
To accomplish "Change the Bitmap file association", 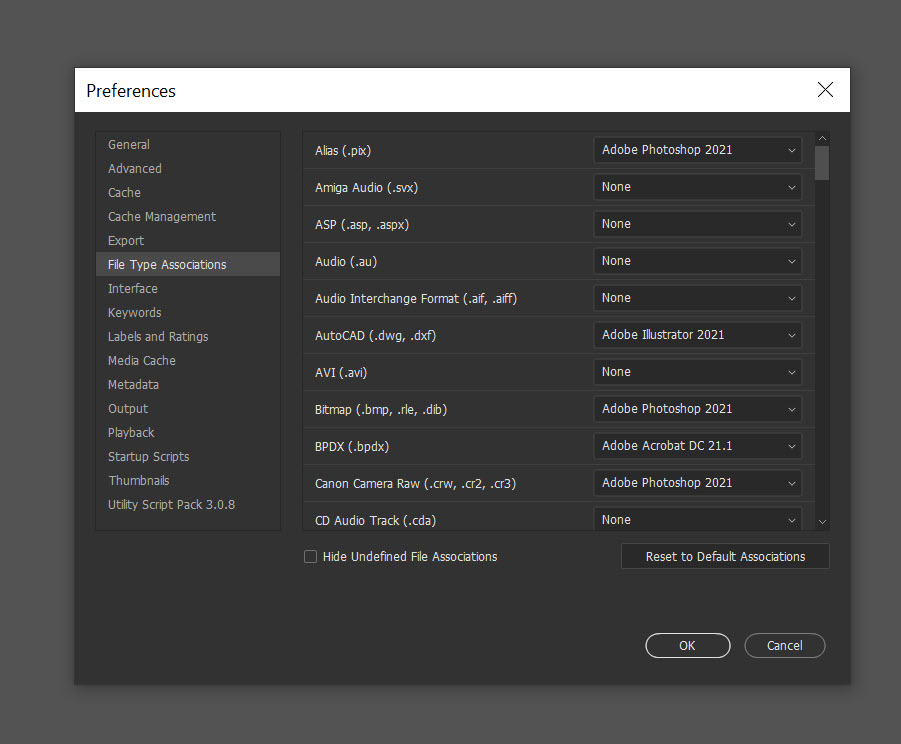I will pyautogui.click(x=697, y=408).
